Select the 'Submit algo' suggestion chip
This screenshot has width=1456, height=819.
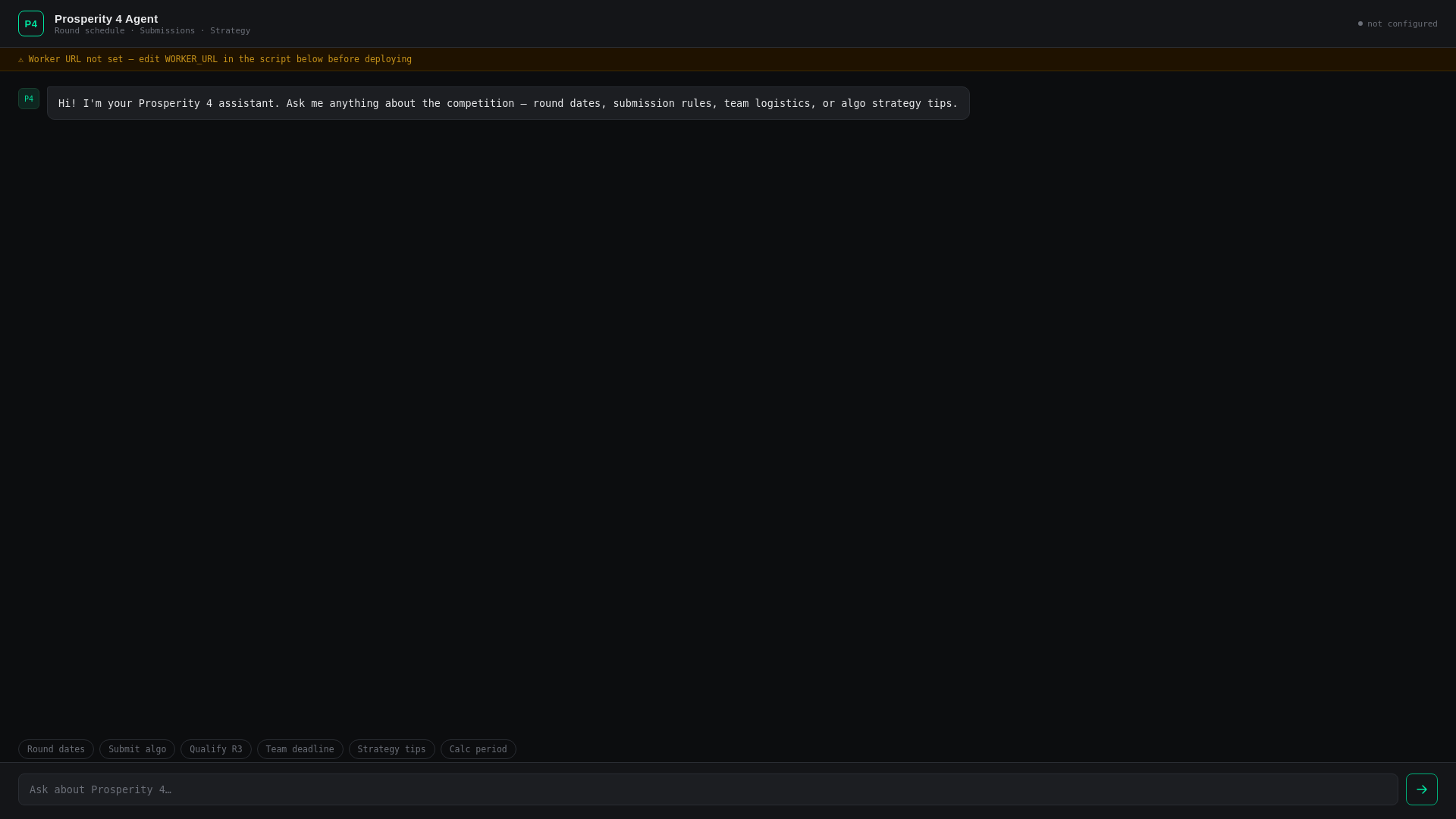tap(137, 749)
